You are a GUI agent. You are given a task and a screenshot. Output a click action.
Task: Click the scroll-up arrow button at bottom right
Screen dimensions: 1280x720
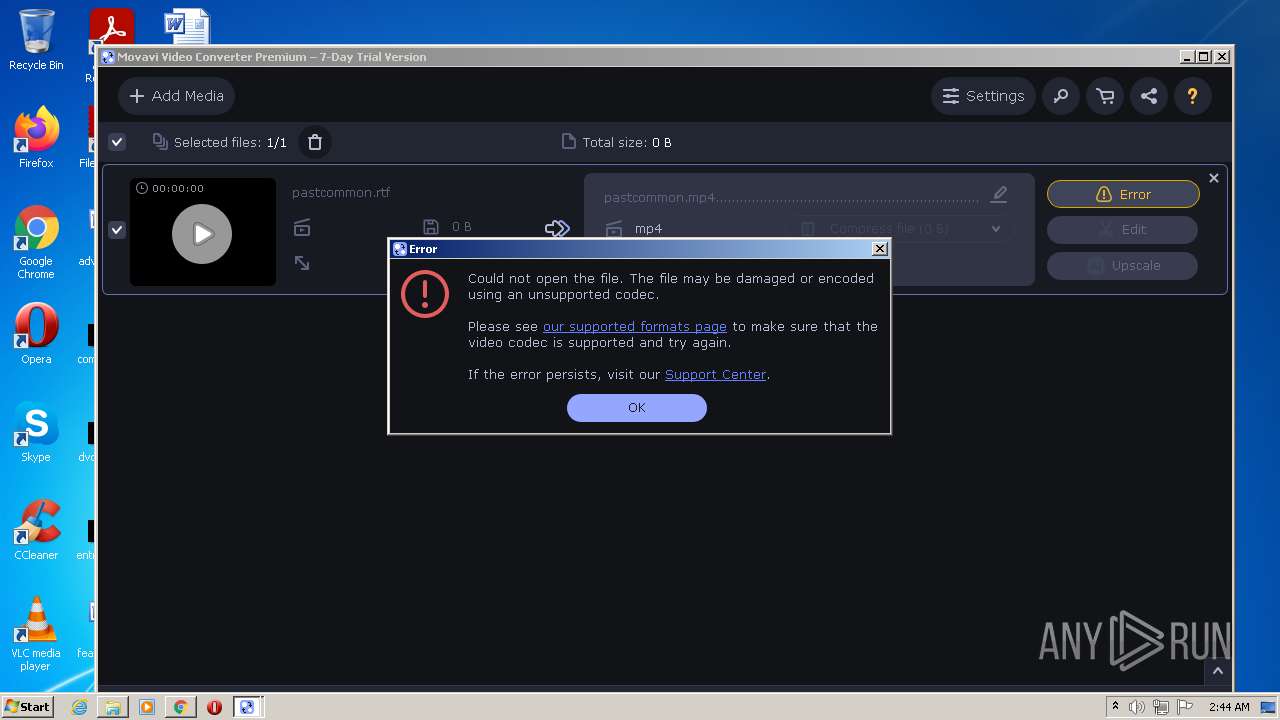[x=1217, y=672]
